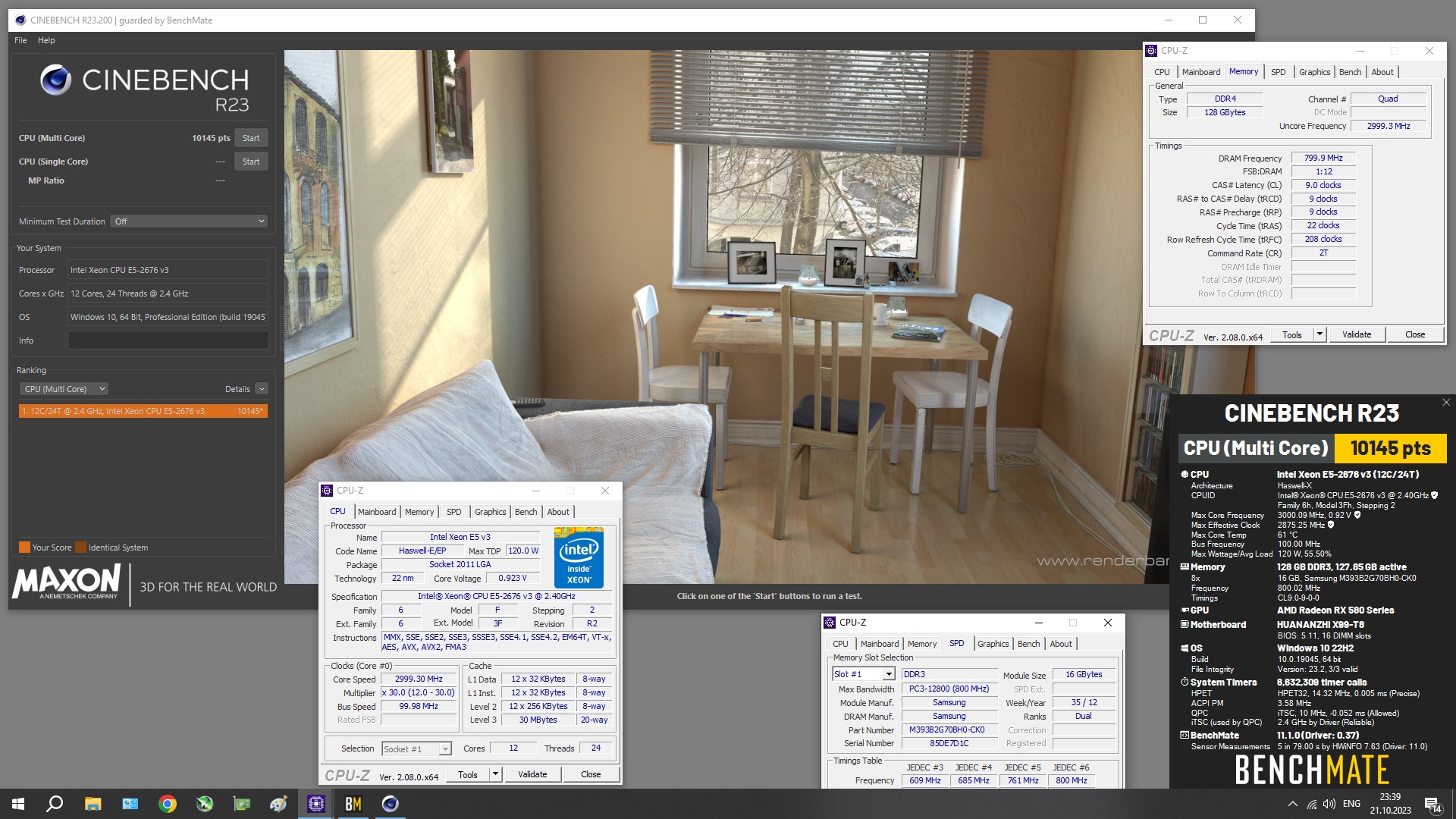Open the paint palette app on taskbar
1456x819 pixels.
point(278,804)
